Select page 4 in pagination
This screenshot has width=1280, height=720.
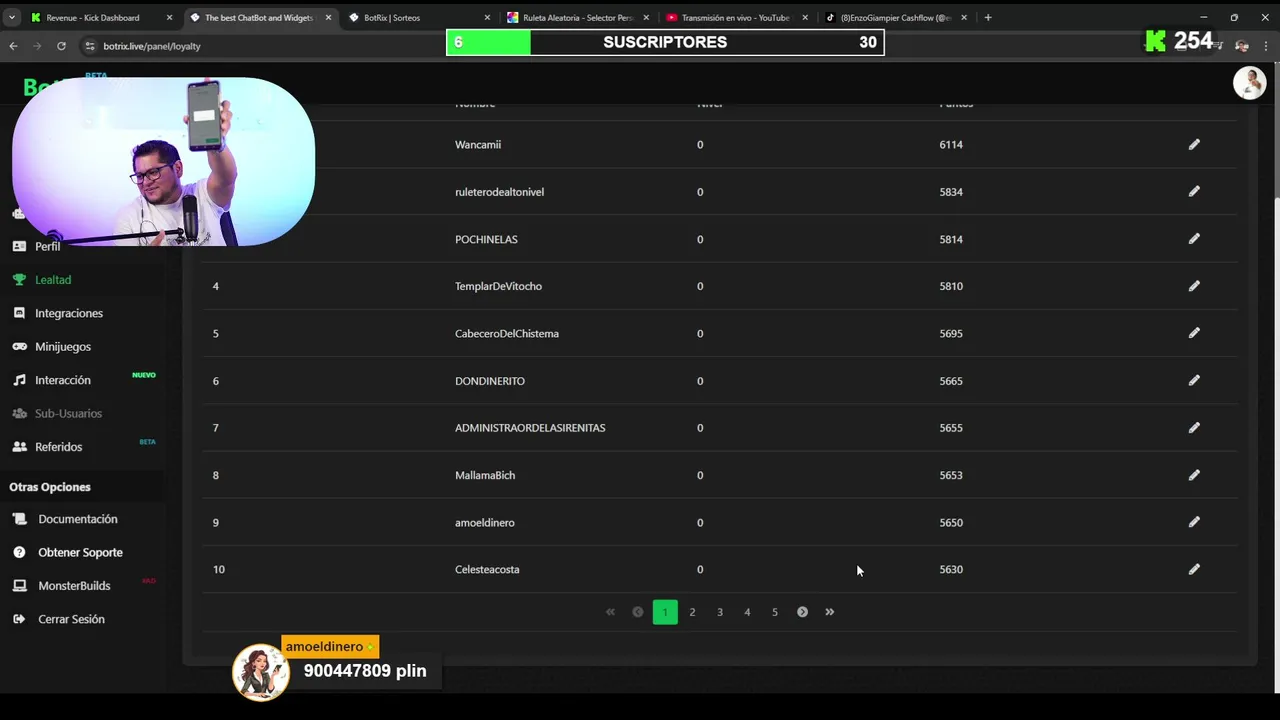[x=747, y=612]
